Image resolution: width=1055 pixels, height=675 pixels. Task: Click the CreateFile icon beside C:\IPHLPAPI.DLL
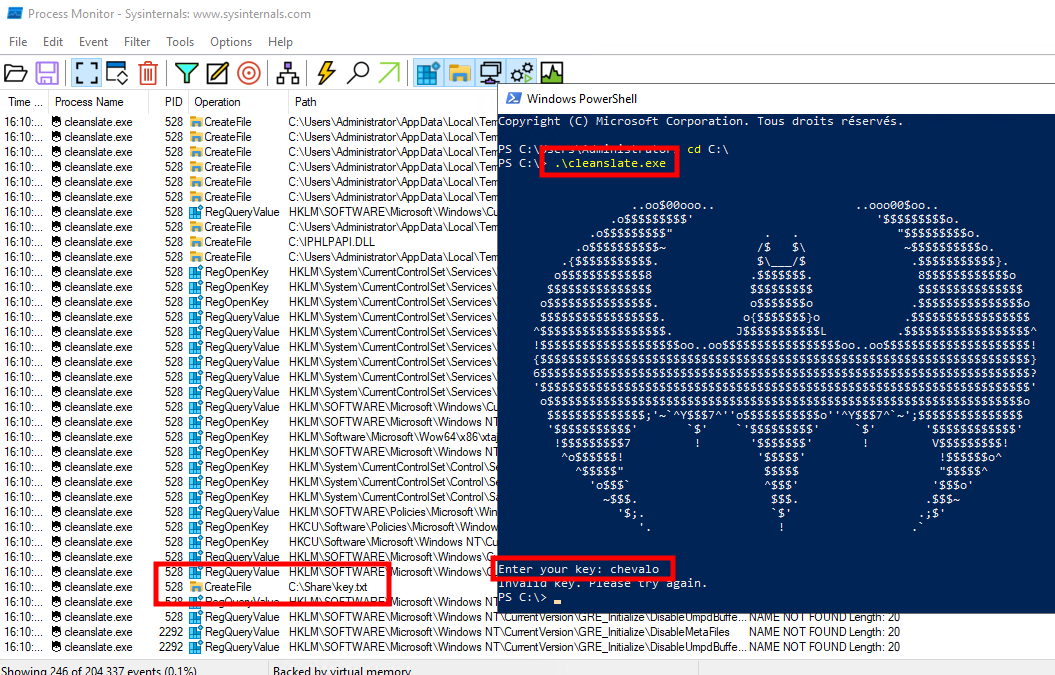coord(196,242)
